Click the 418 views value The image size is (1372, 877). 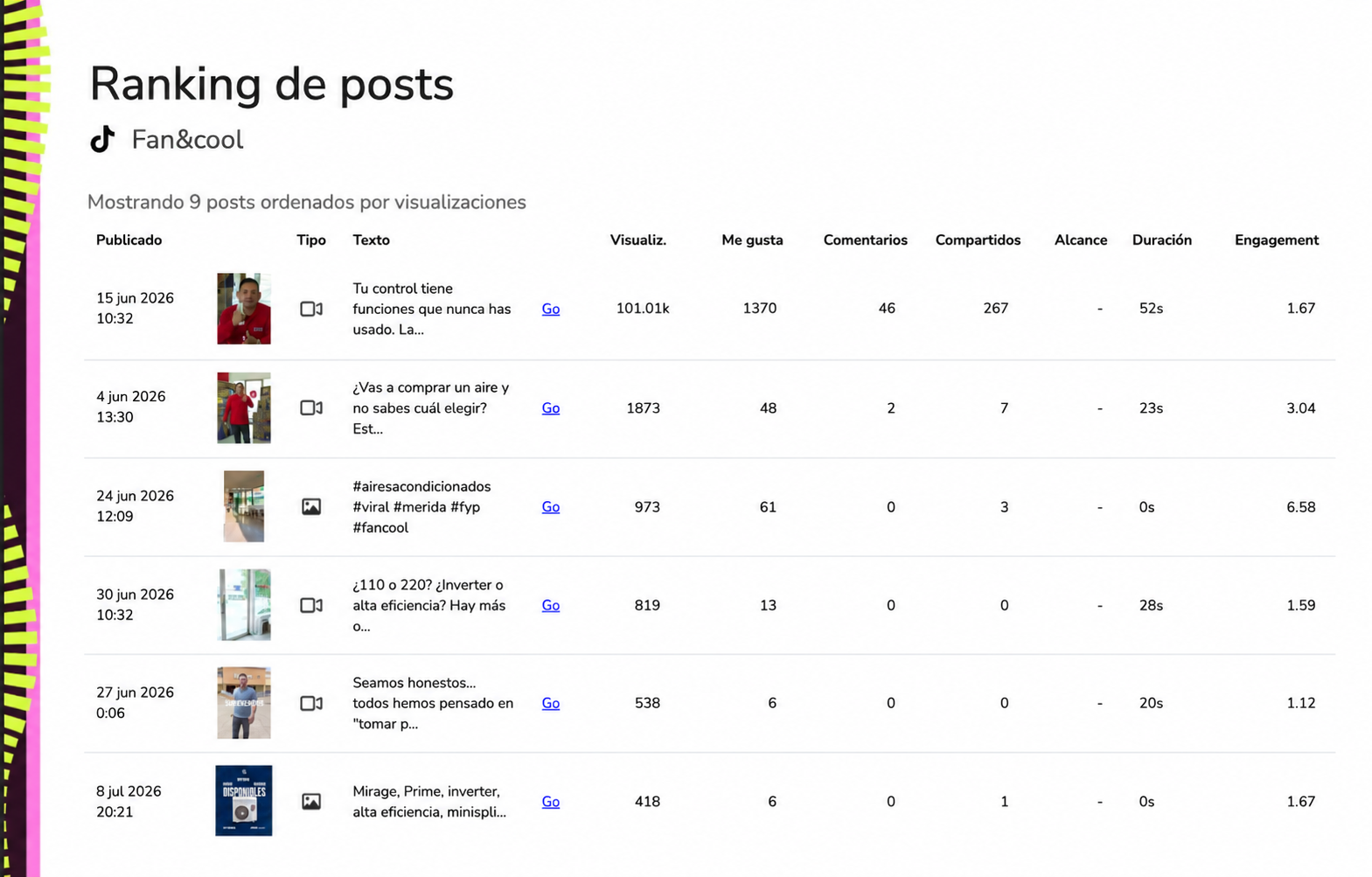point(647,801)
